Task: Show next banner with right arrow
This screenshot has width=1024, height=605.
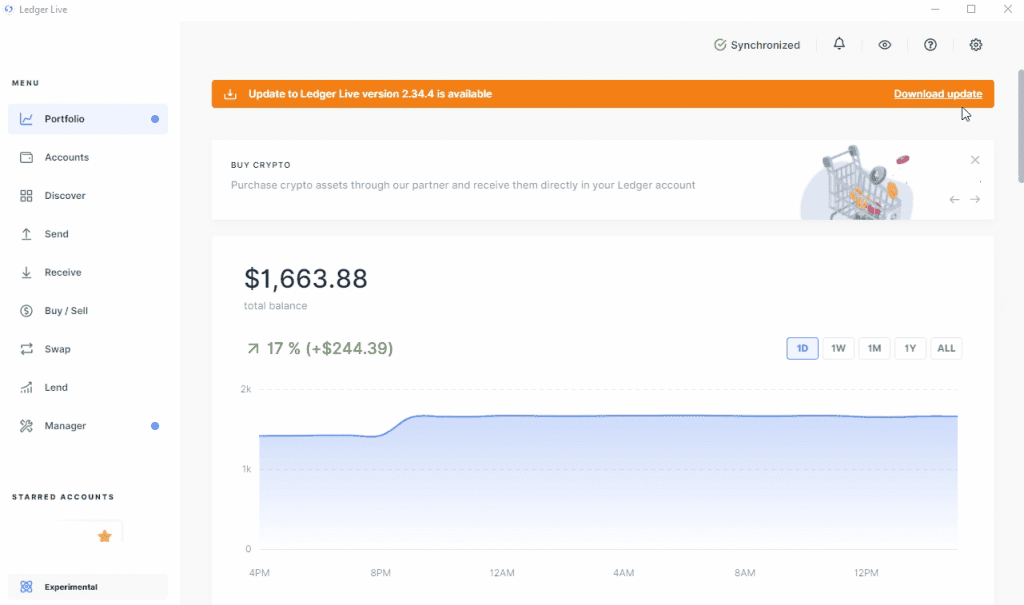Action: click(x=975, y=199)
